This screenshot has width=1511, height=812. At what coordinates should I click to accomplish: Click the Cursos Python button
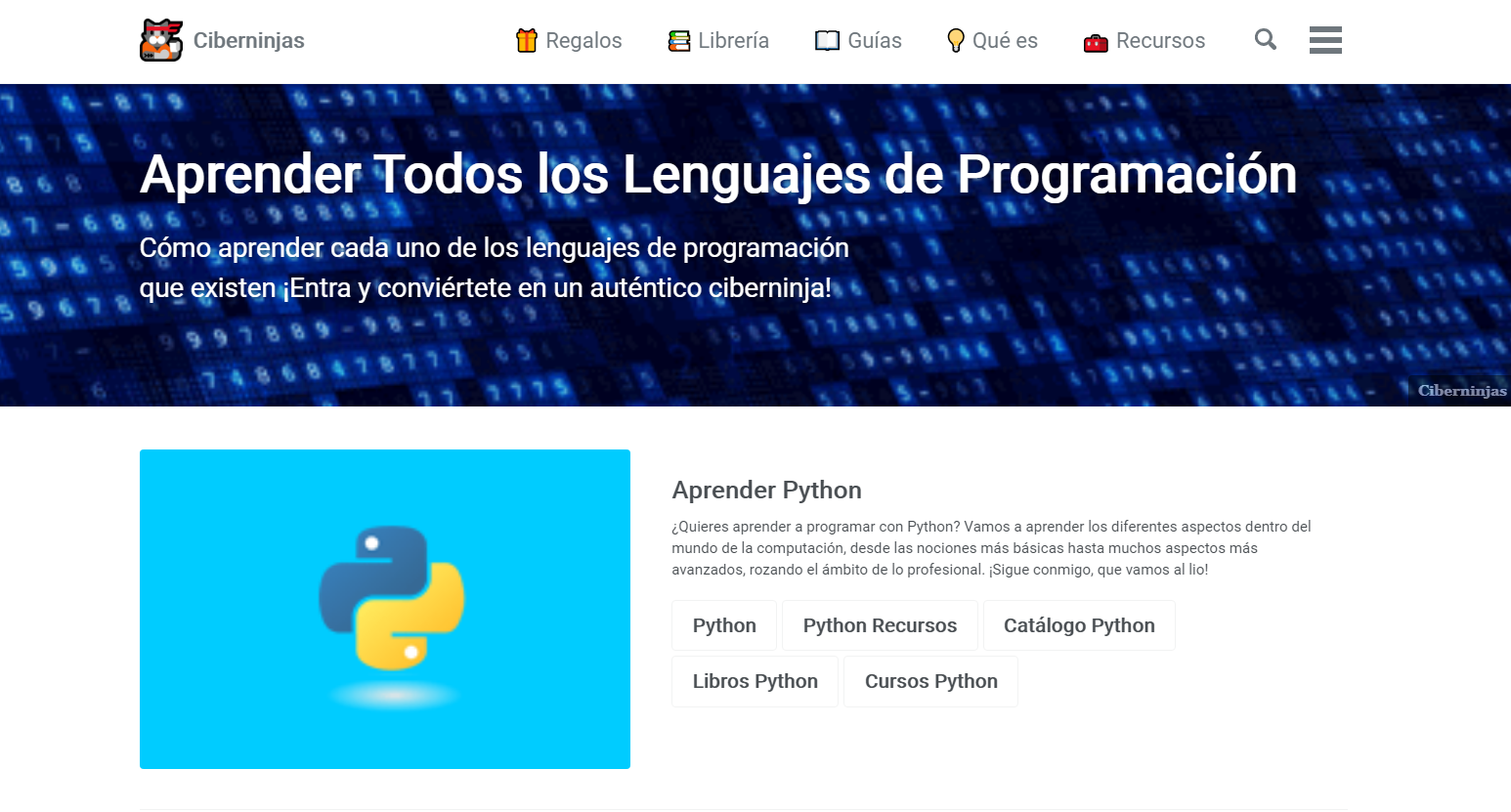pos(930,681)
